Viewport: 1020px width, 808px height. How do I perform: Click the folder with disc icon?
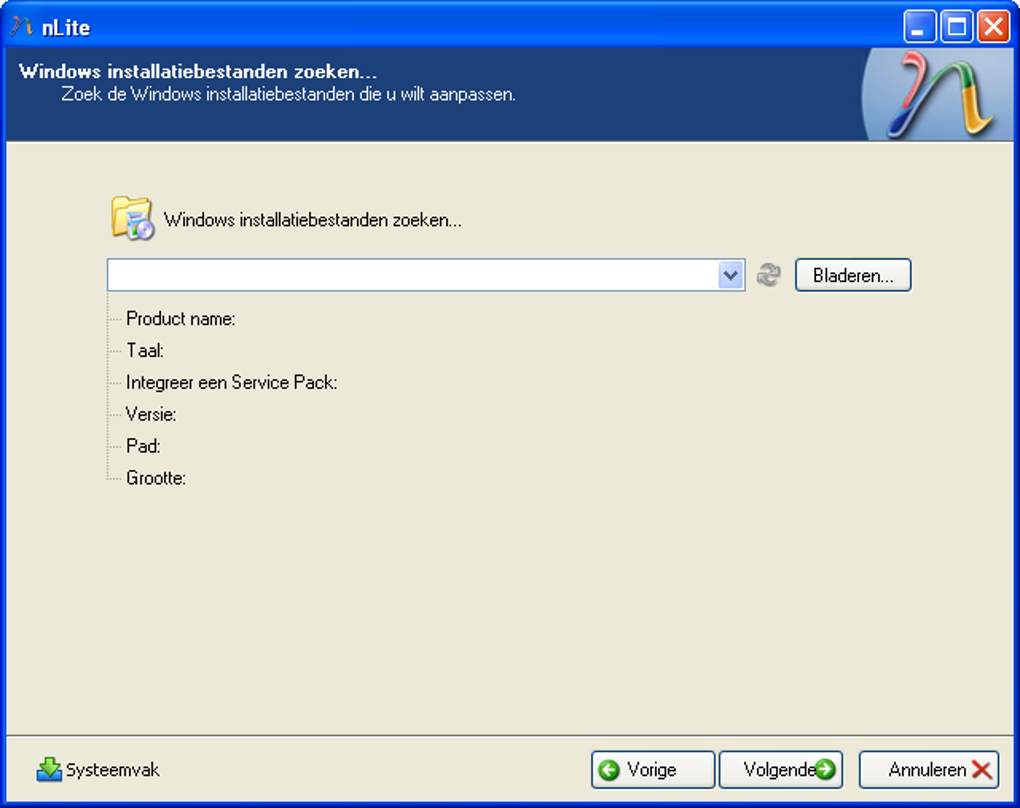(x=132, y=219)
